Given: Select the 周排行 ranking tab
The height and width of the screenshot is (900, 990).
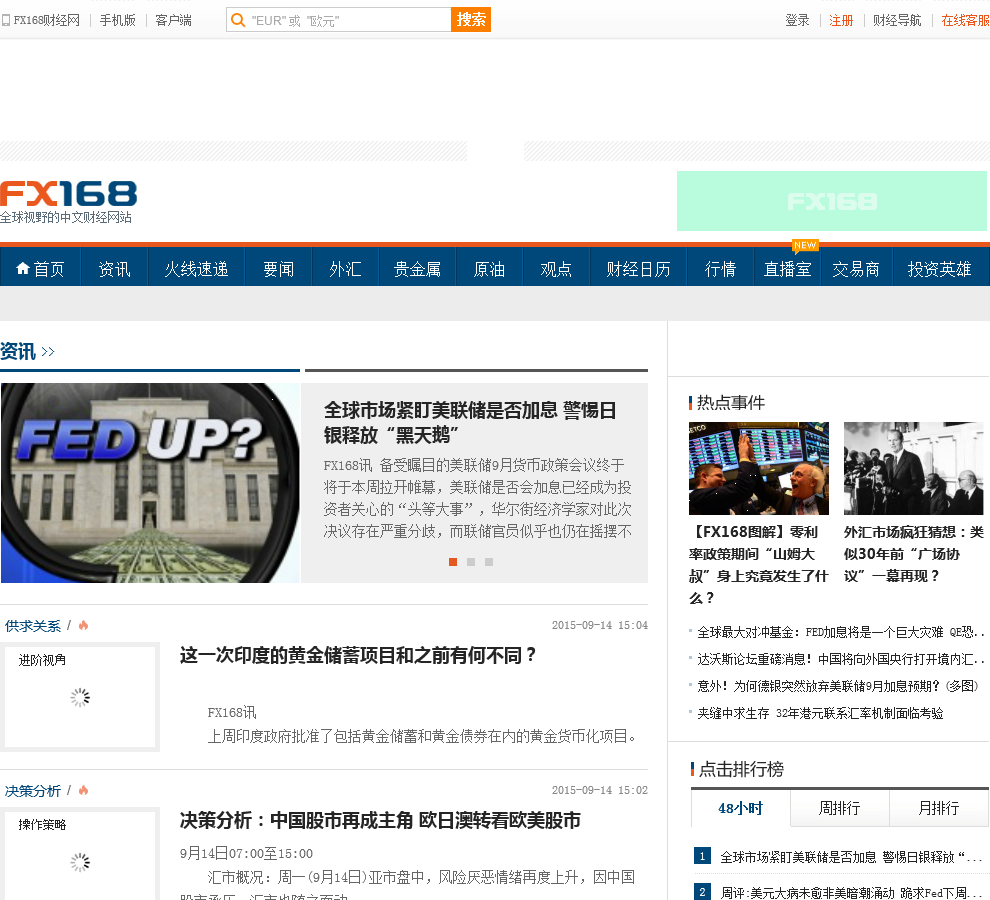Looking at the screenshot, I should pyautogui.click(x=840, y=808).
